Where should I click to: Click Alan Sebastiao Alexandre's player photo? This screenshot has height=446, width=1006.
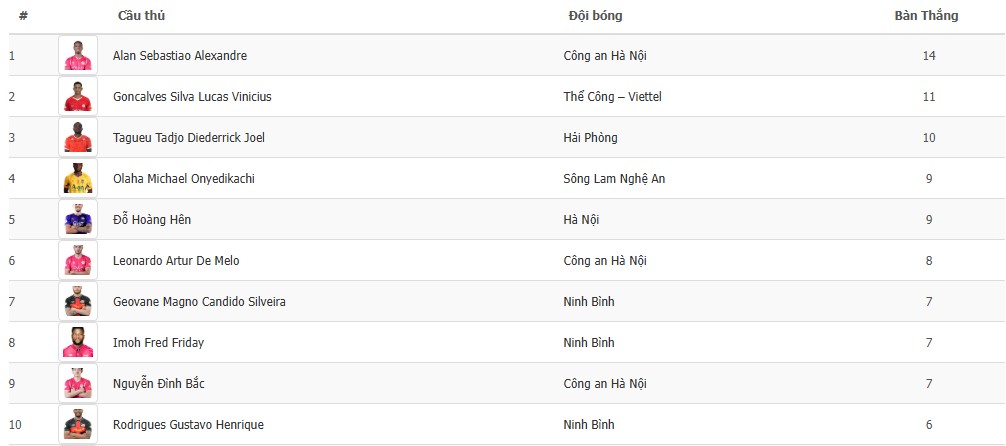(x=77, y=55)
